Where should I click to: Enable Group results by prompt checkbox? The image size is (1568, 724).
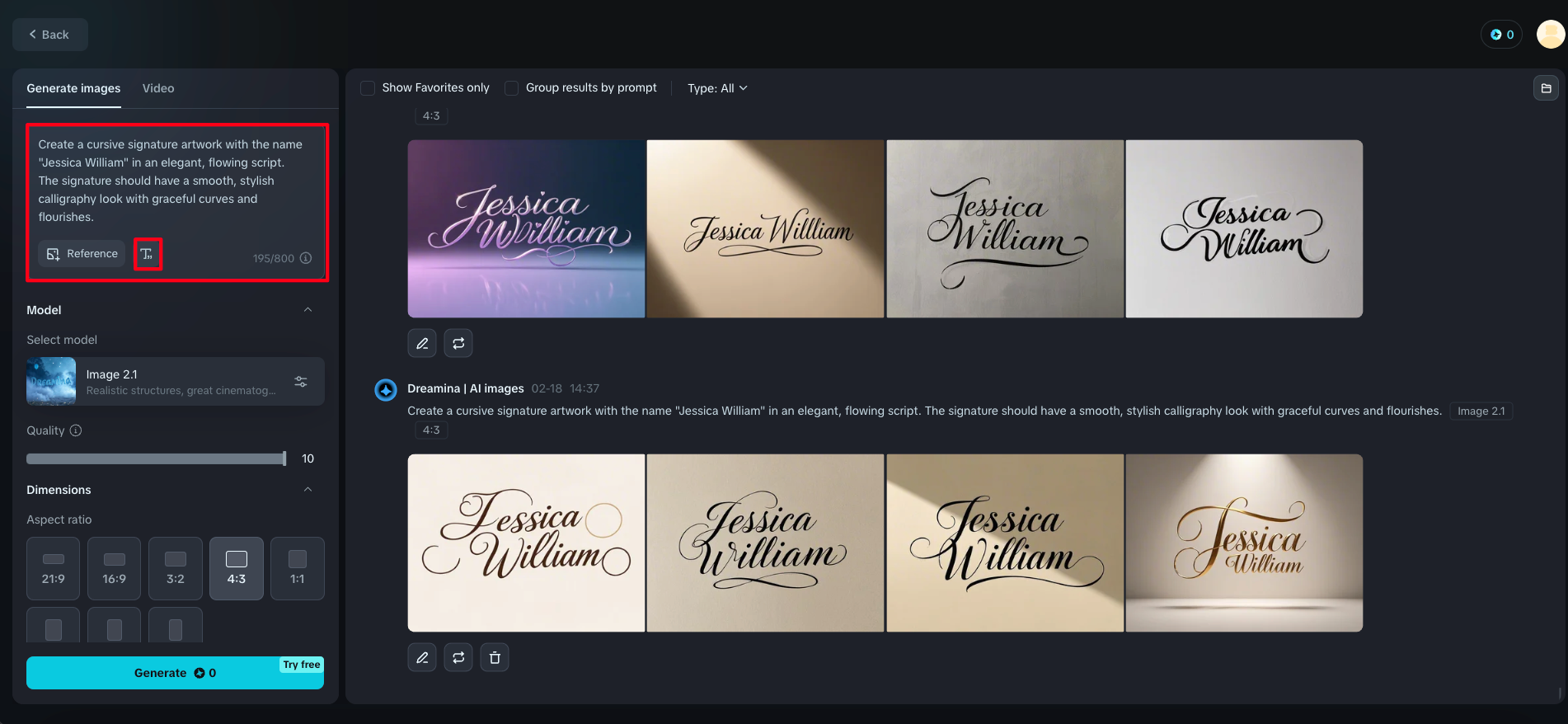pyautogui.click(x=512, y=88)
